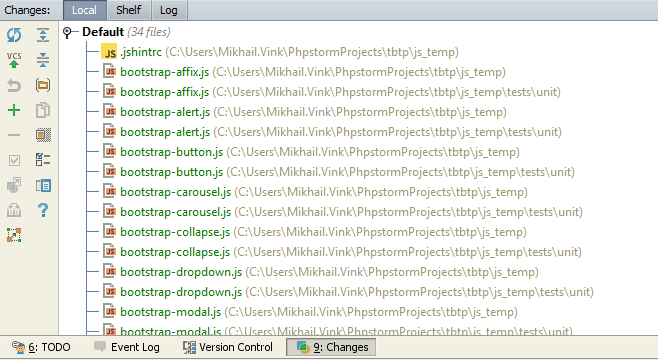Click the Revert (undo arrow) icon
This screenshot has width=658, height=360.
(x=14, y=85)
